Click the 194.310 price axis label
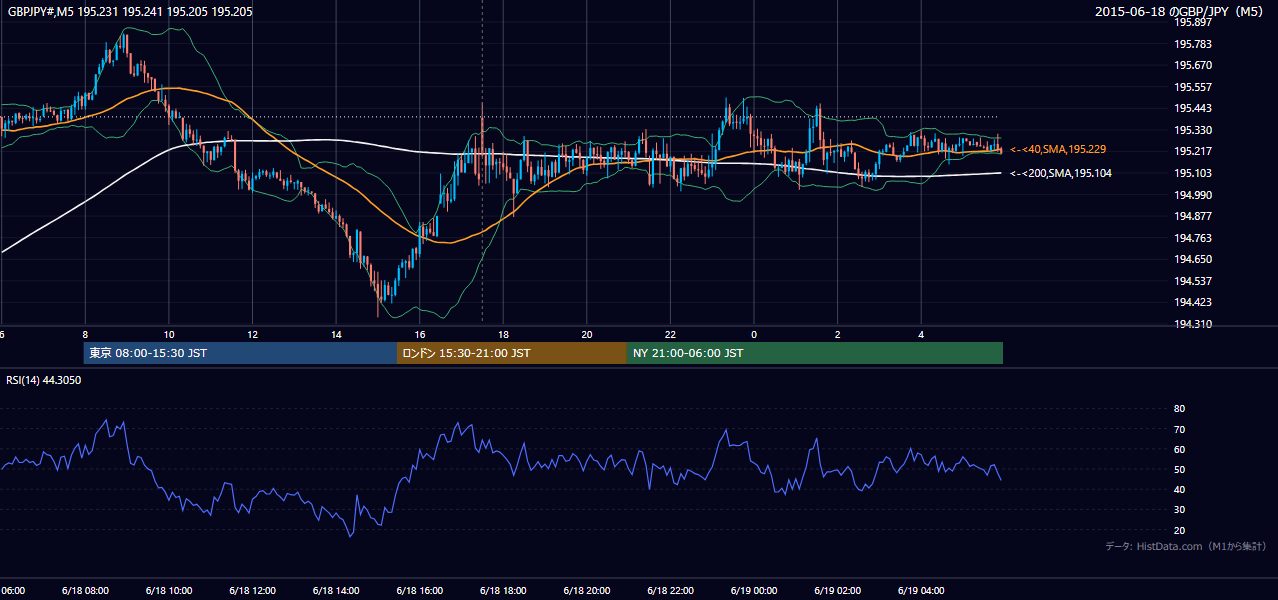The image size is (1278, 600). (1191, 324)
